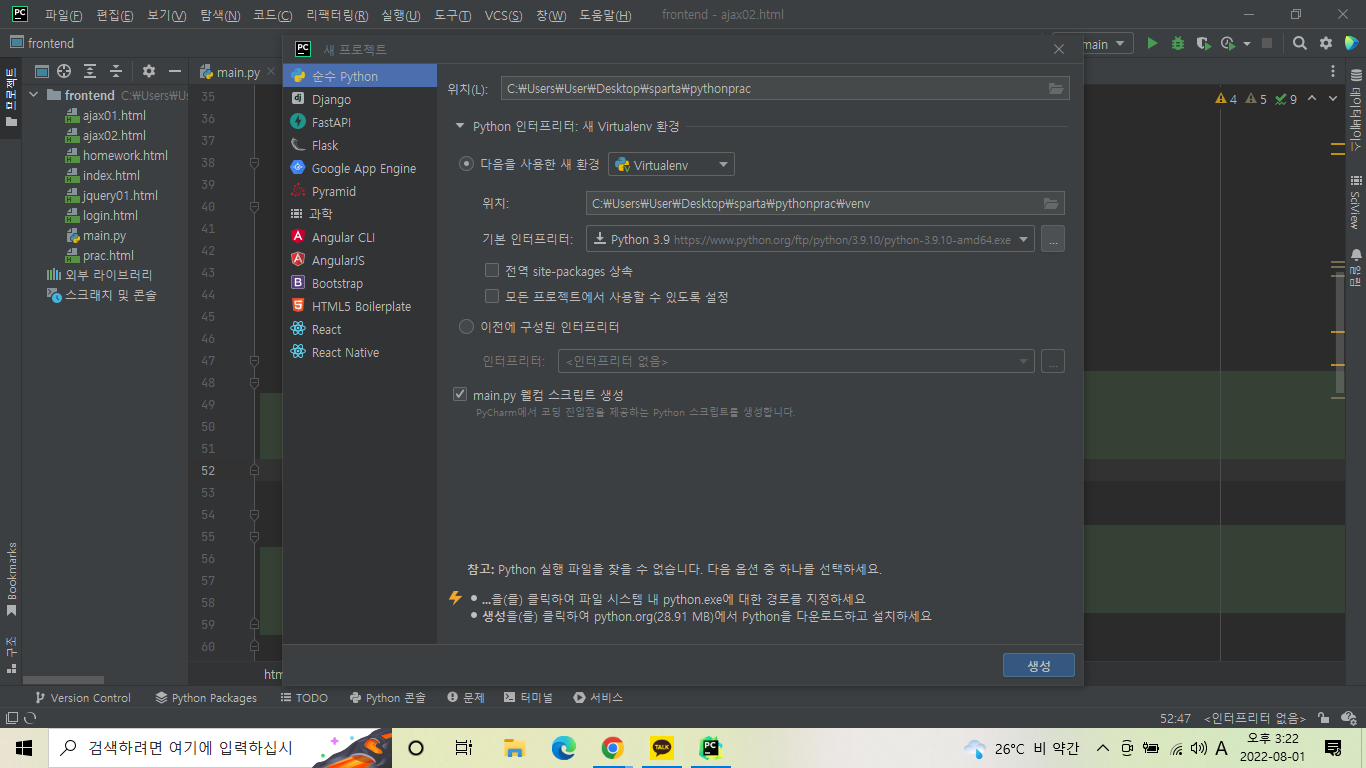
Task: Click the Windows Start button
Action: [x=24, y=747]
